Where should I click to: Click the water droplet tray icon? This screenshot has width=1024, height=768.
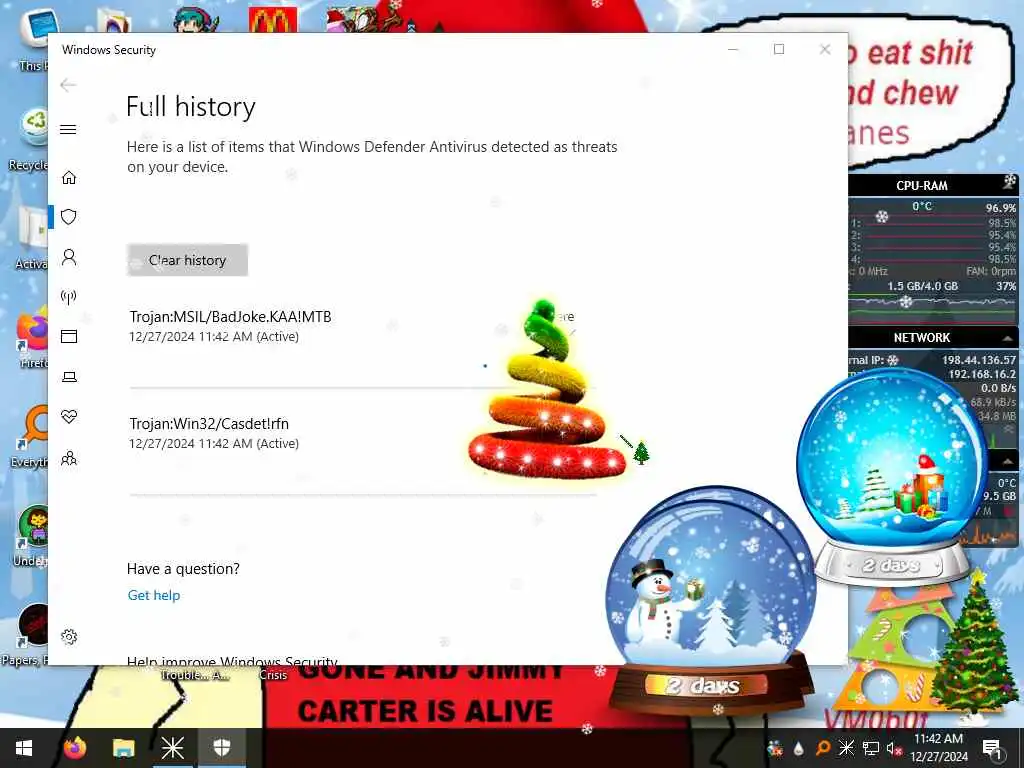[x=799, y=748]
